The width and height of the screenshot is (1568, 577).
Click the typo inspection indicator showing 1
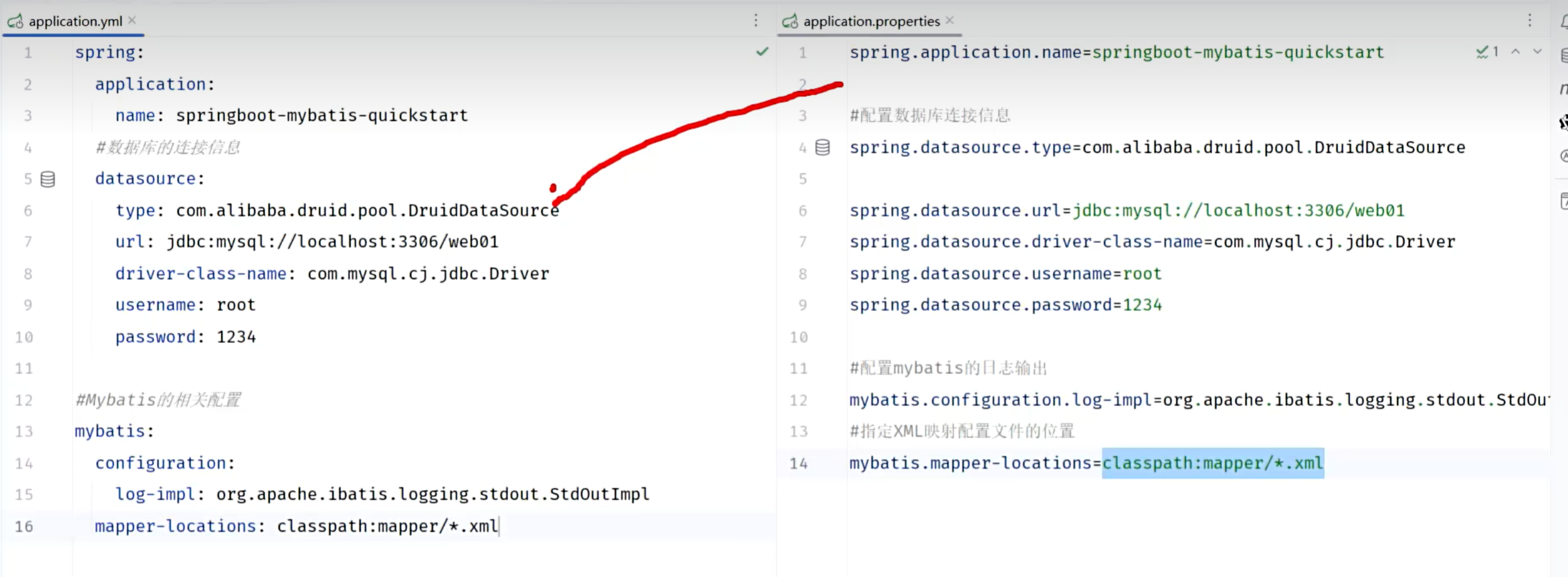tap(1487, 53)
